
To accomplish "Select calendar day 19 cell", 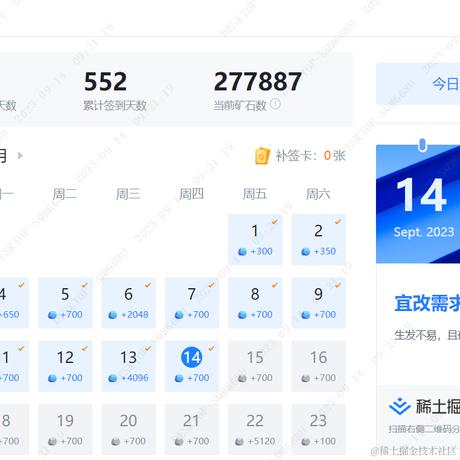I will tap(65, 430).
